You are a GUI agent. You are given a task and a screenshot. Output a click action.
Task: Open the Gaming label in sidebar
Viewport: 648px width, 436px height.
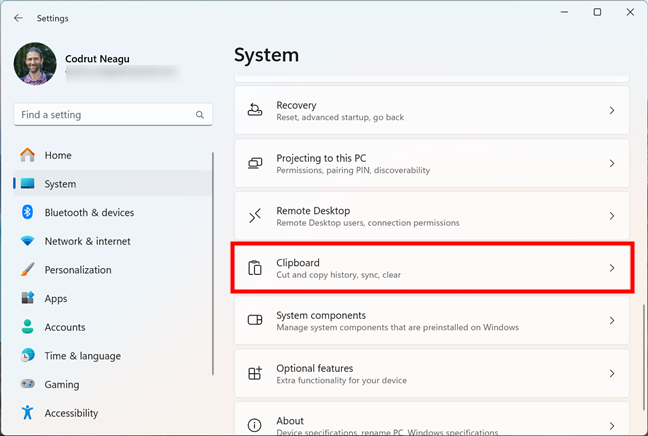(62, 385)
